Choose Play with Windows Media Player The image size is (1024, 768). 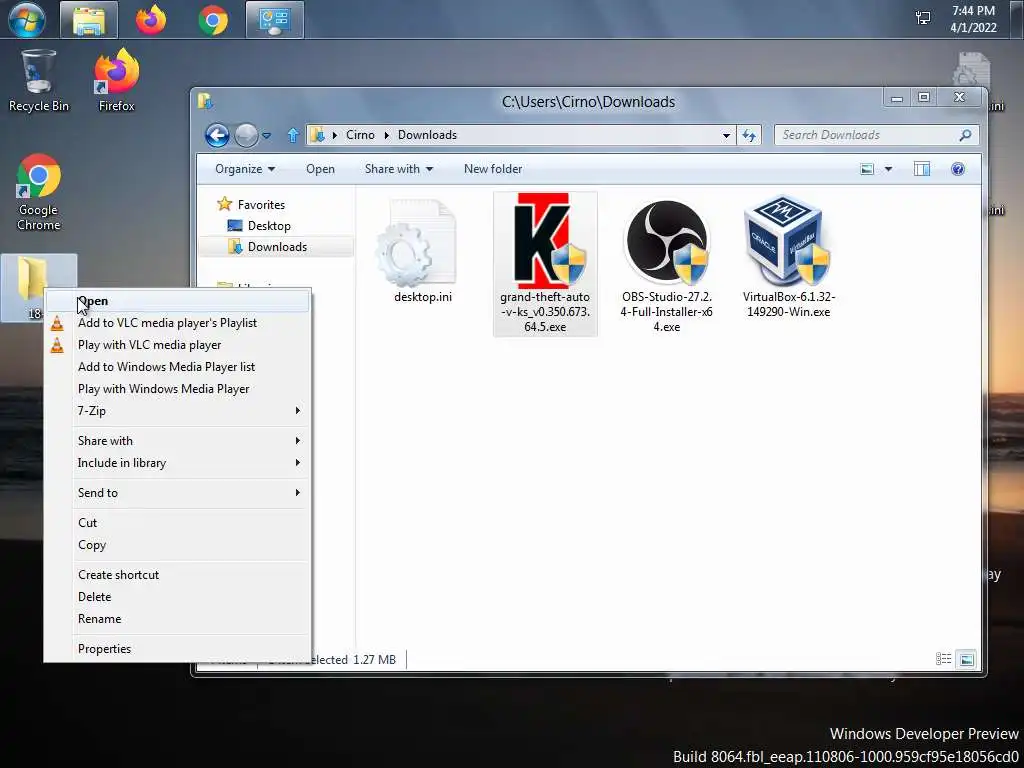click(x=177, y=389)
